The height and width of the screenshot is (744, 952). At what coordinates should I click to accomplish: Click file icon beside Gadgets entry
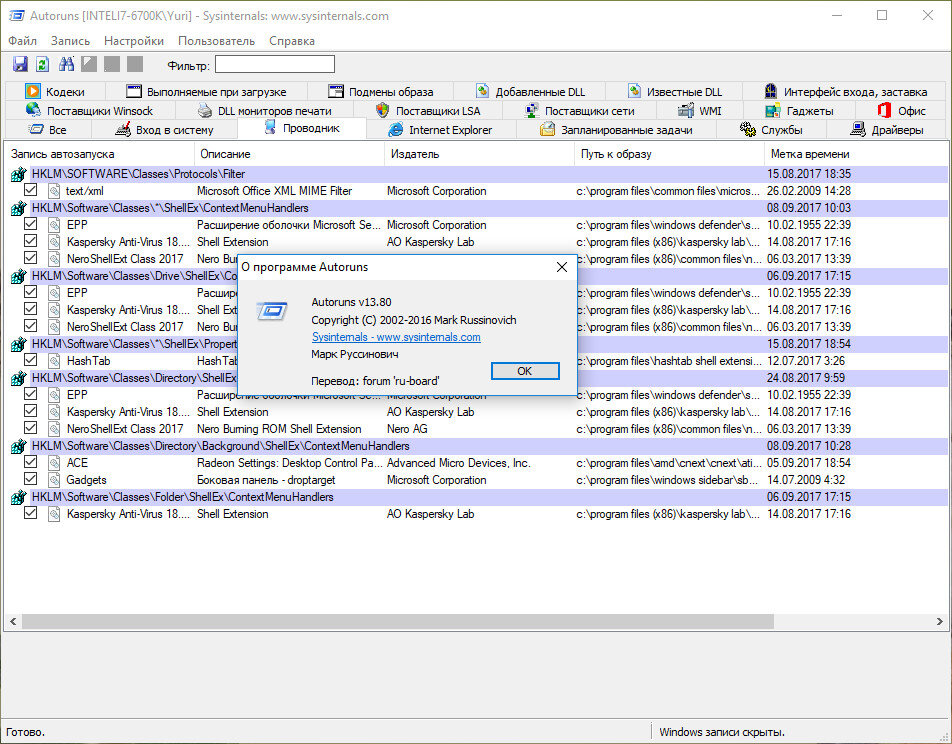click(54, 480)
